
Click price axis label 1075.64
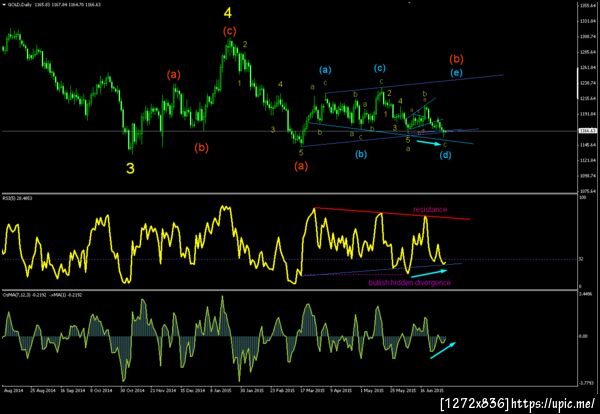[589, 191]
